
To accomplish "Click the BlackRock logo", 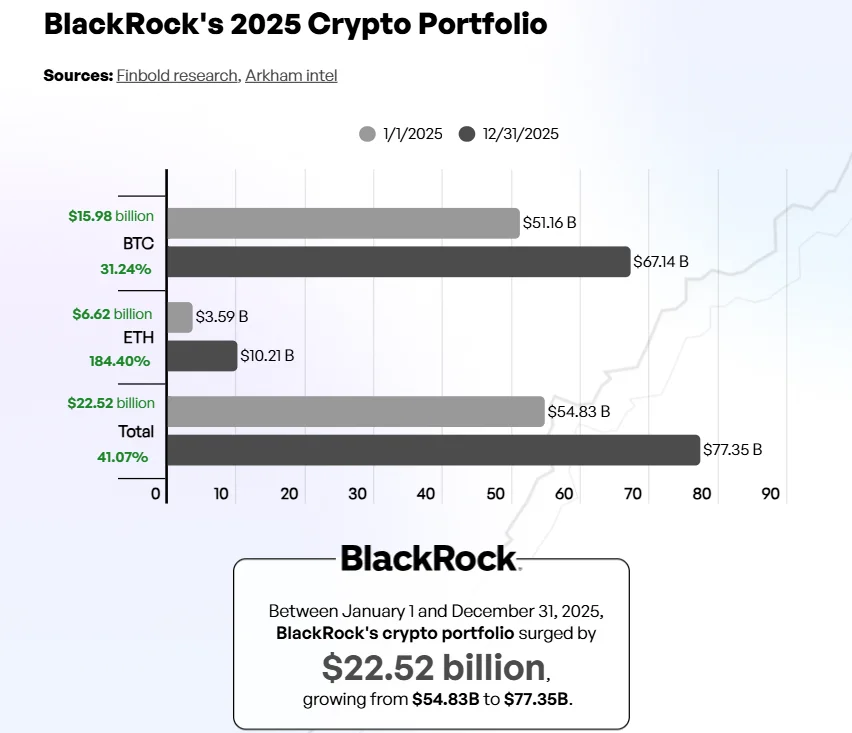I will (430, 558).
